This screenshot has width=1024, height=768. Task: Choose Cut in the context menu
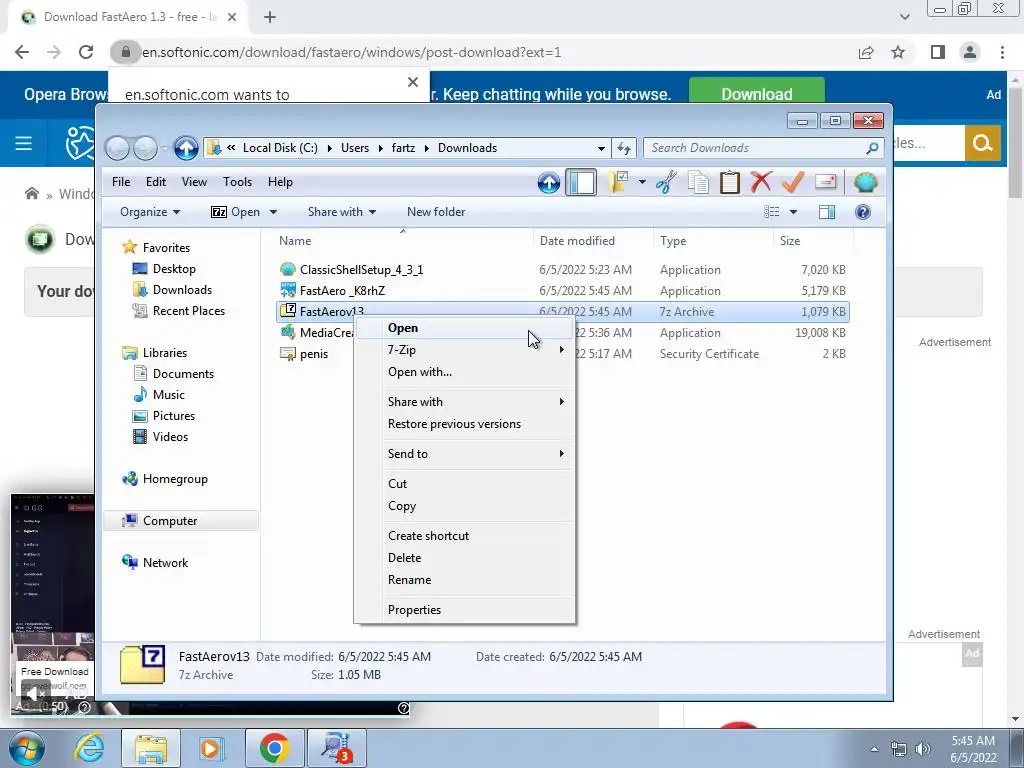pos(465,484)
